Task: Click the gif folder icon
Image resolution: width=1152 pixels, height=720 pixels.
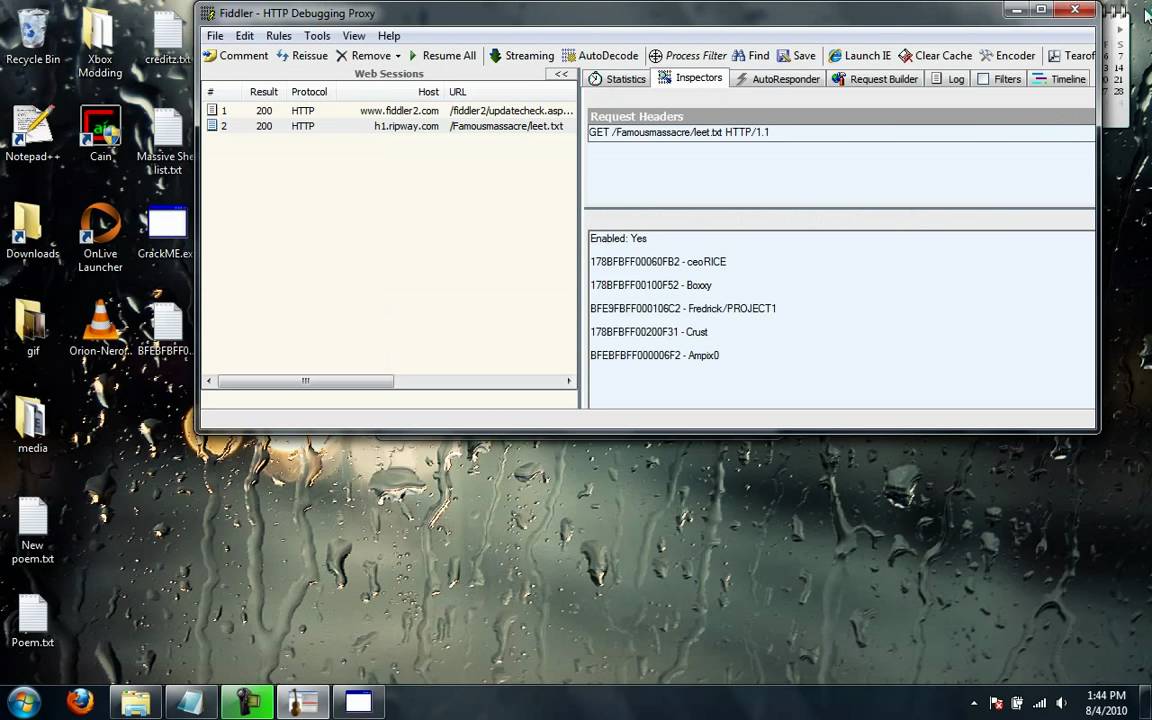Action: 32,328
